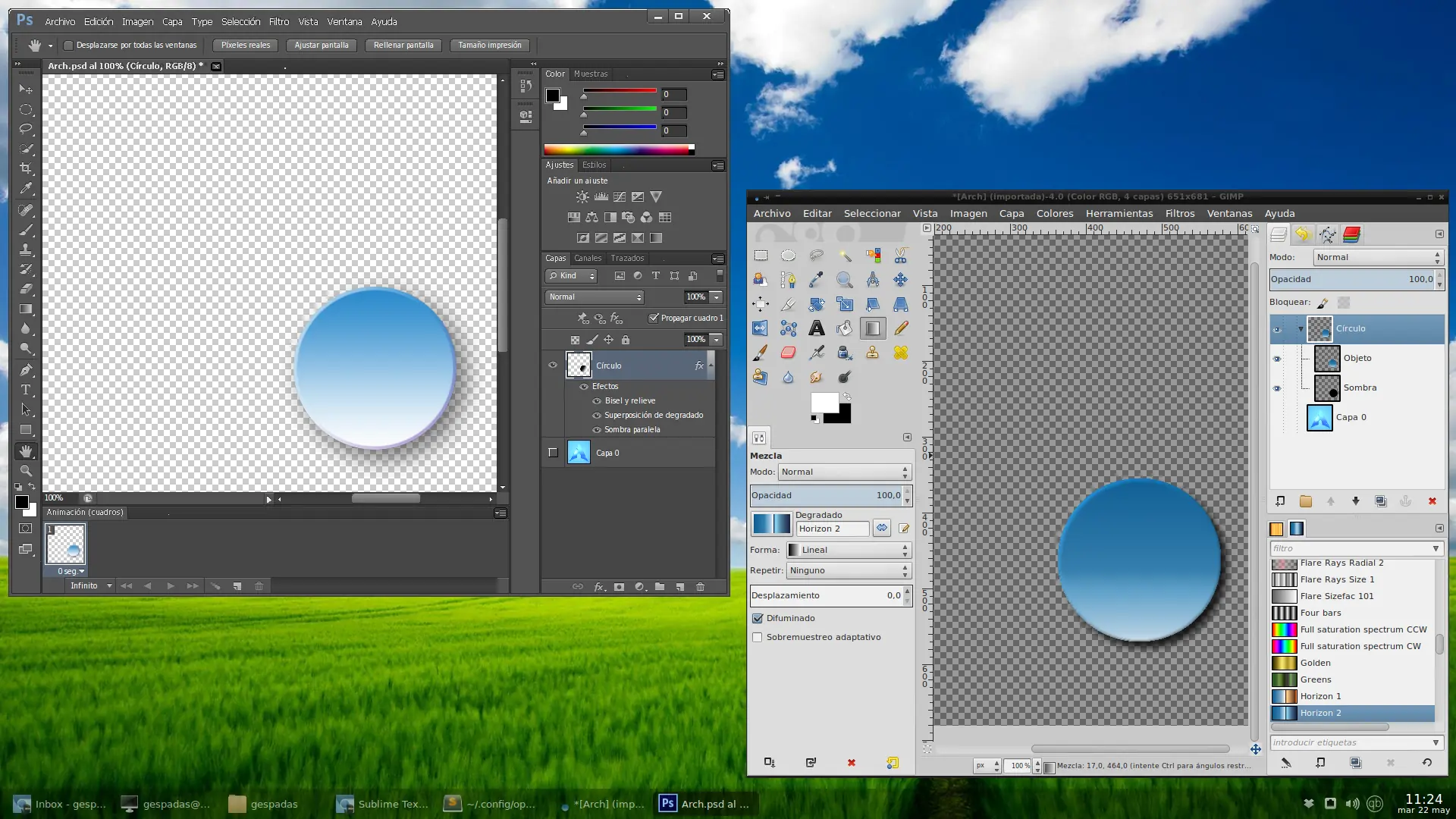Viewport: 1456px width, 819px height.
Task: Select the Zoom tool in Photoshop toolbar
Action: [26, 471]
